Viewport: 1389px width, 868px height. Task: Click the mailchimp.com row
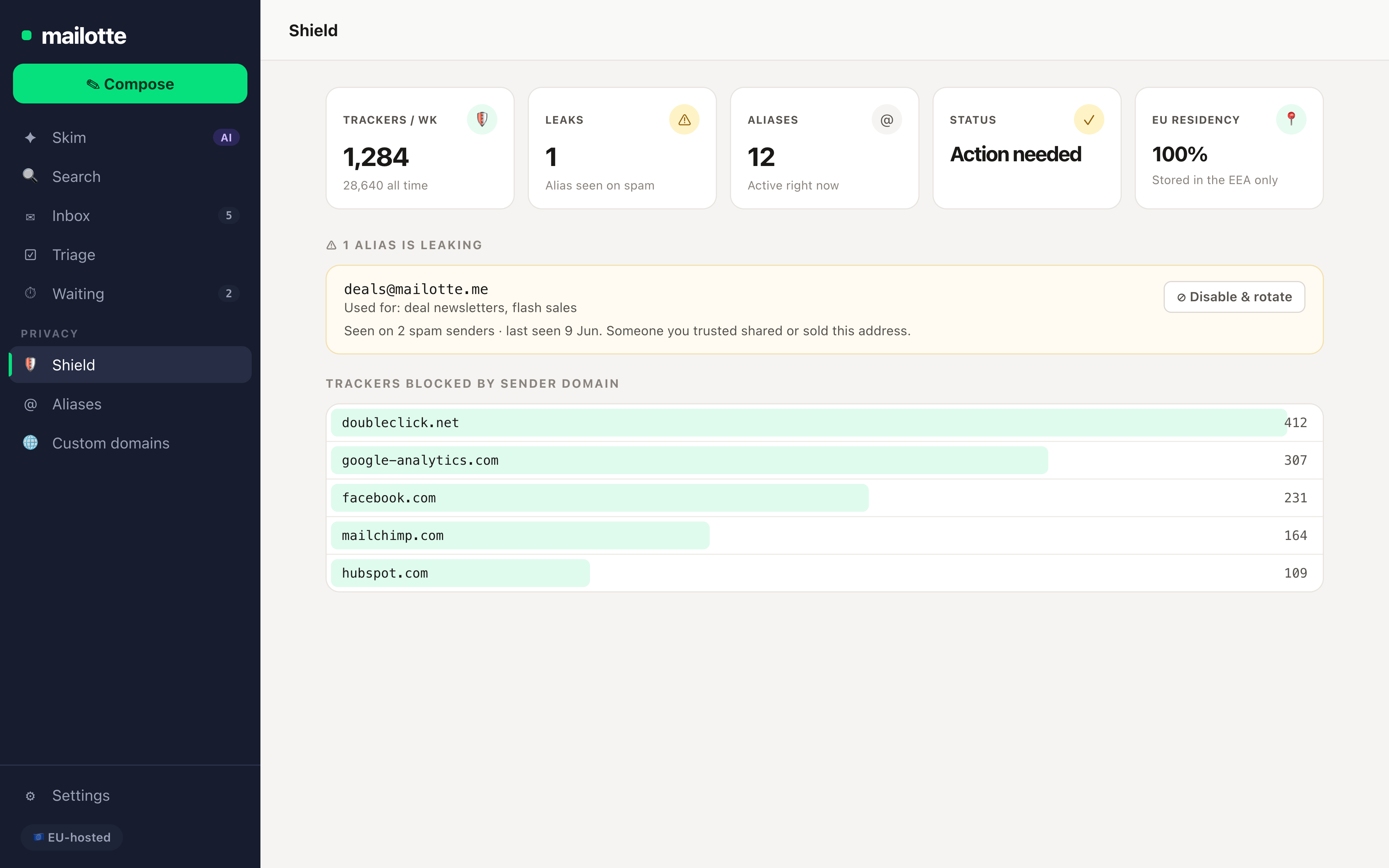(x=824, y=536)
